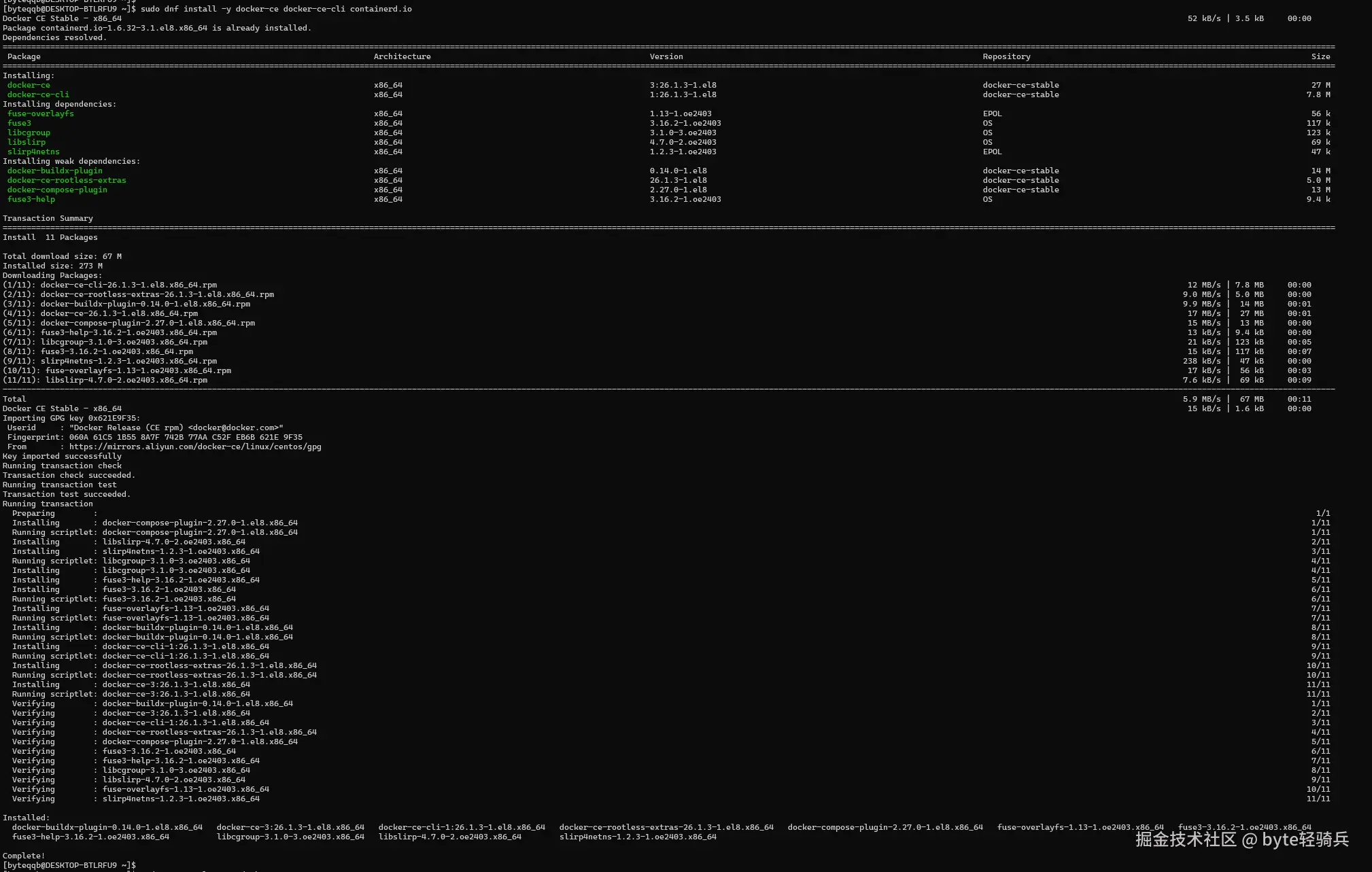Click the 'Install 11 Packages' line
Viewport: 1372px width, 872px height.
point(50,237)
